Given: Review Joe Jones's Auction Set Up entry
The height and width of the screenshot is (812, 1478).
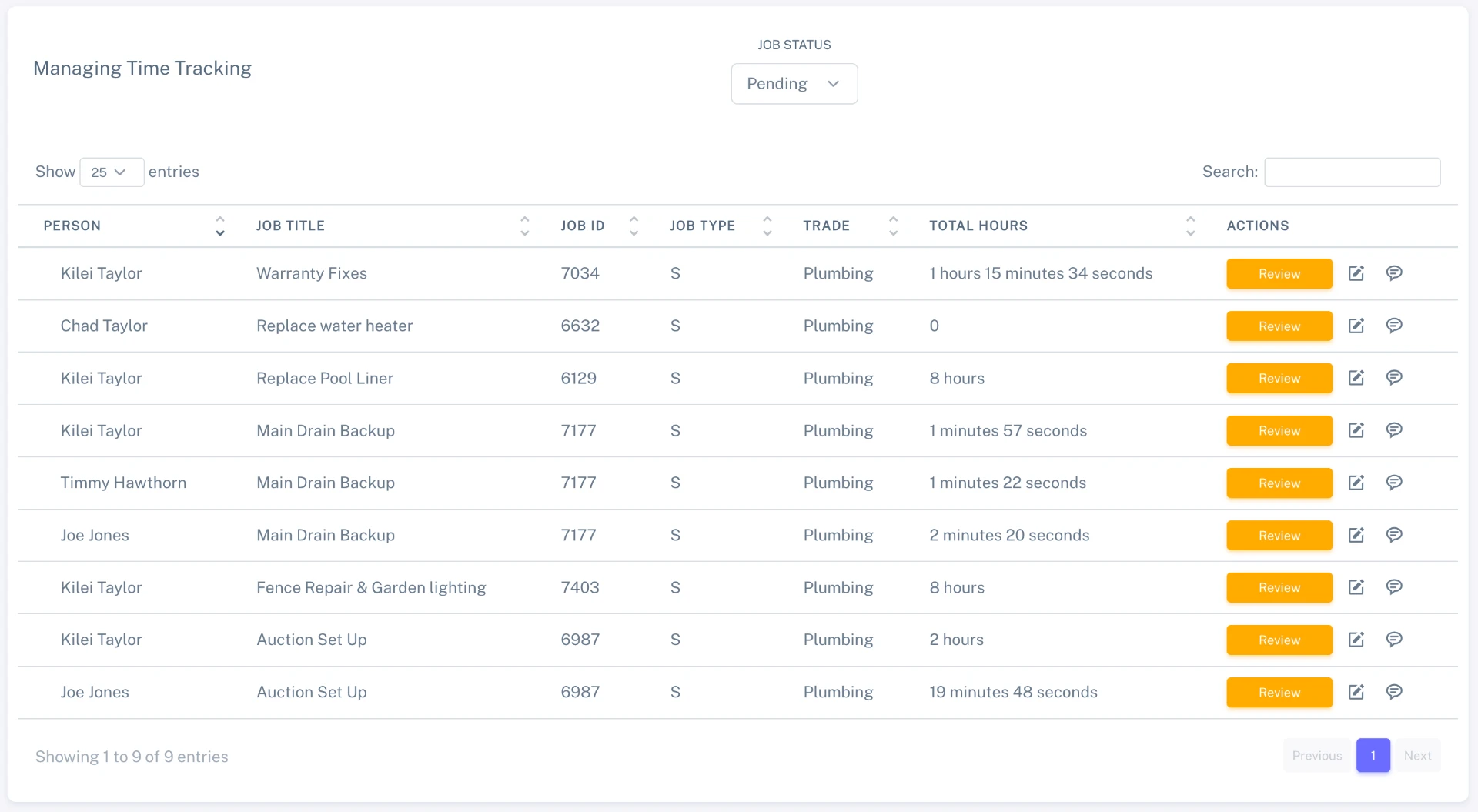Looking at the screenshot, I should [x=1279, y=692].
